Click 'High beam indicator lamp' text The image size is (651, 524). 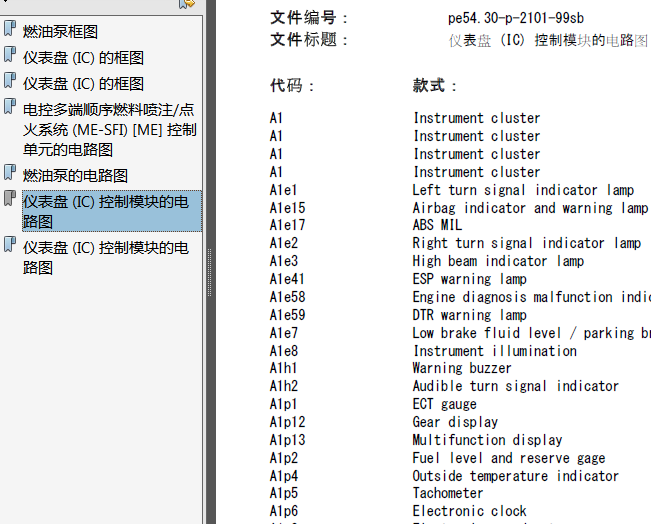click(x=498, y=261)
